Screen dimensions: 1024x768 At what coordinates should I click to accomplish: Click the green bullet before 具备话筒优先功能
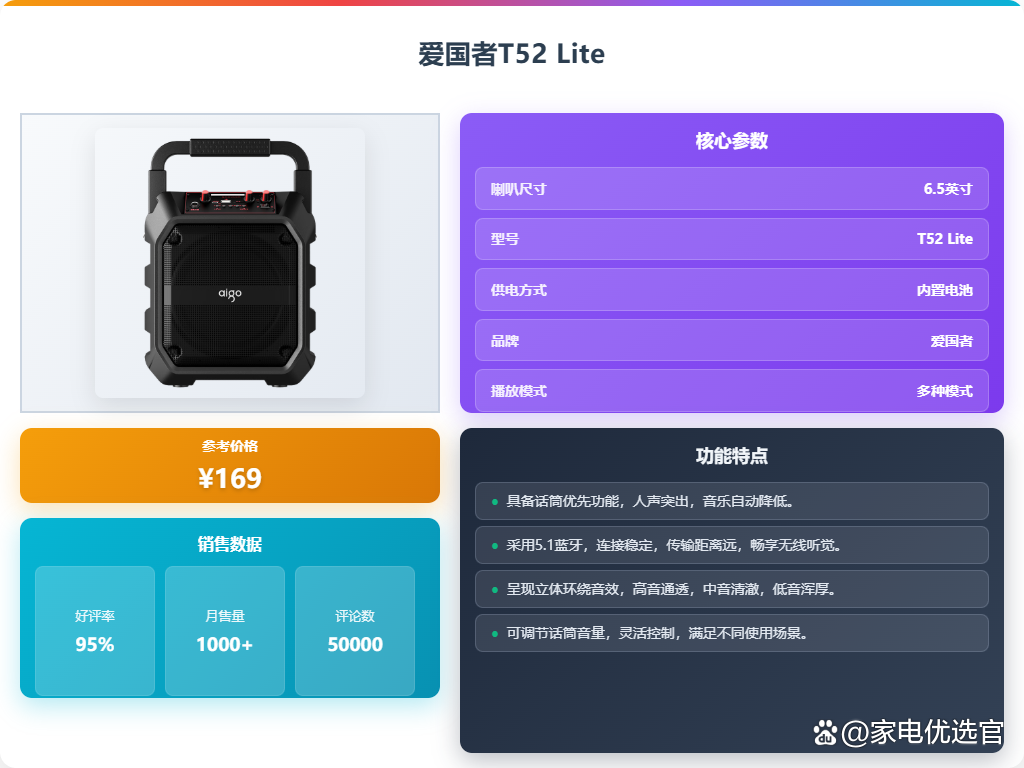pos(494,502)
